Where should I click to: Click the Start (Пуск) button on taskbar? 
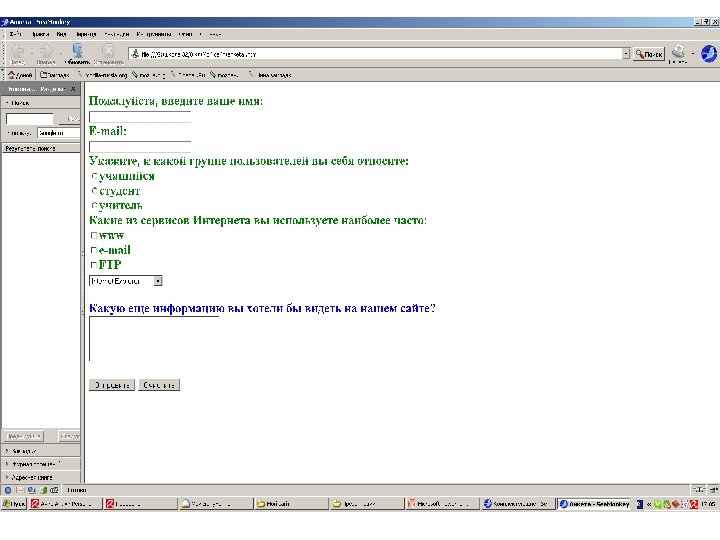pos(14,504)
